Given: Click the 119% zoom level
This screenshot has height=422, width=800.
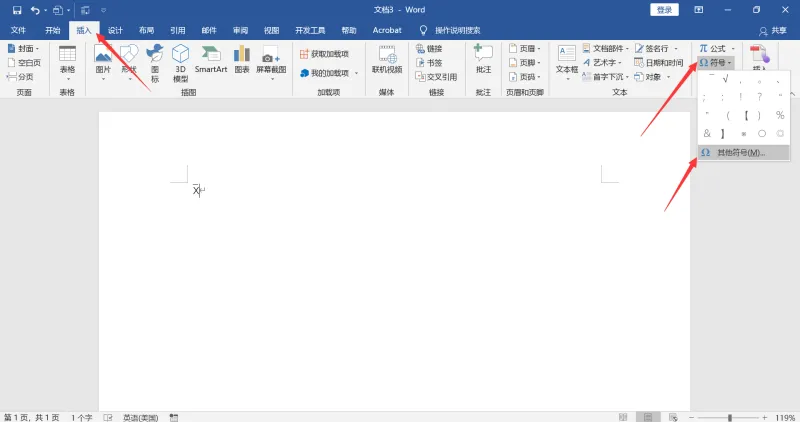Looking at the screenshot, I should (x=785, y=417).
